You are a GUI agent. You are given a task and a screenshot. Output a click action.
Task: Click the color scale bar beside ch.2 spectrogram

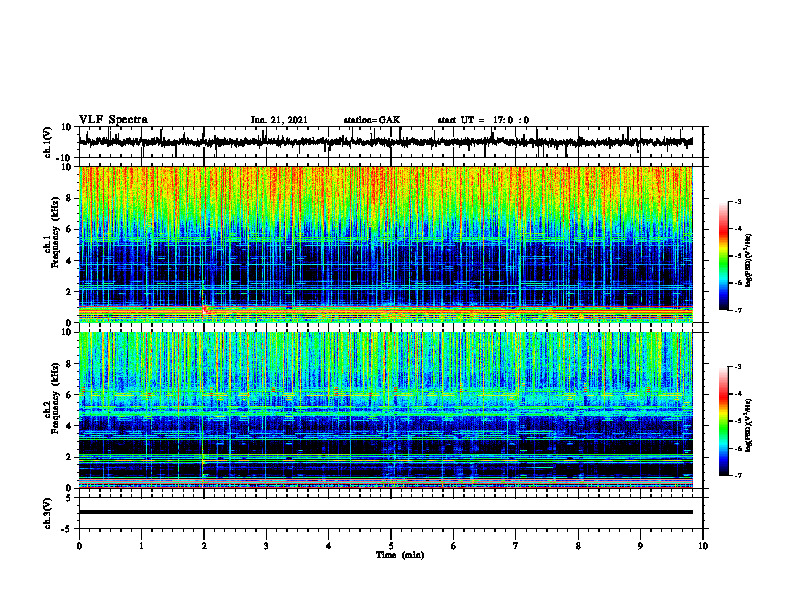click(x=723, y=421)
